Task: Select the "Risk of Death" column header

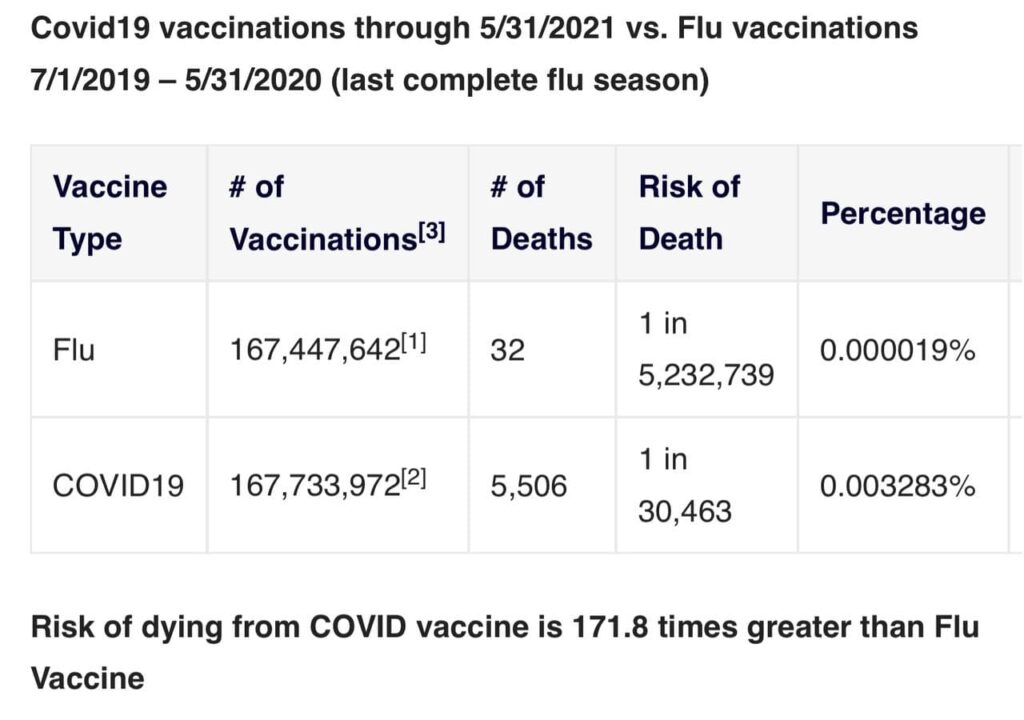Action: pyautogui.click(x=689, y=213)
